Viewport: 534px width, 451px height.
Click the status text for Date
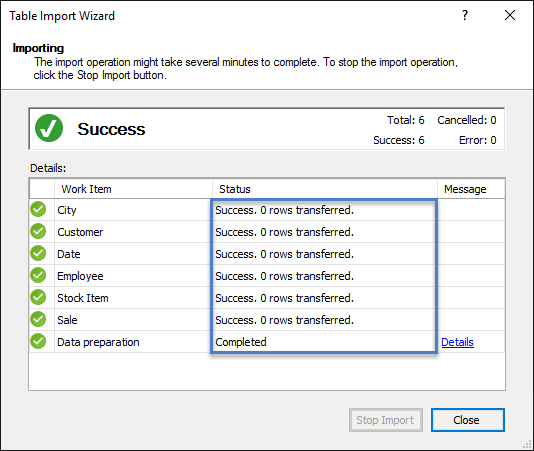point(284,254)
